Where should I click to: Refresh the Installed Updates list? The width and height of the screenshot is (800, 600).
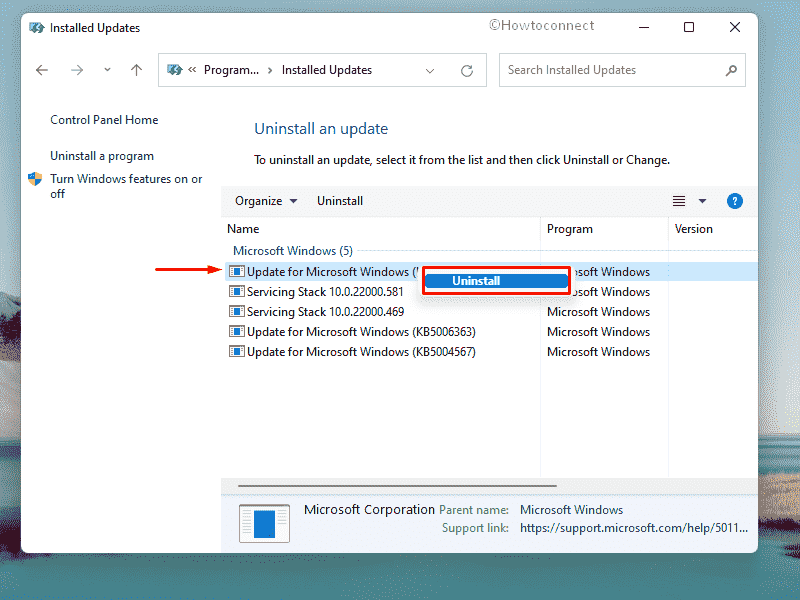pos(467,70)
